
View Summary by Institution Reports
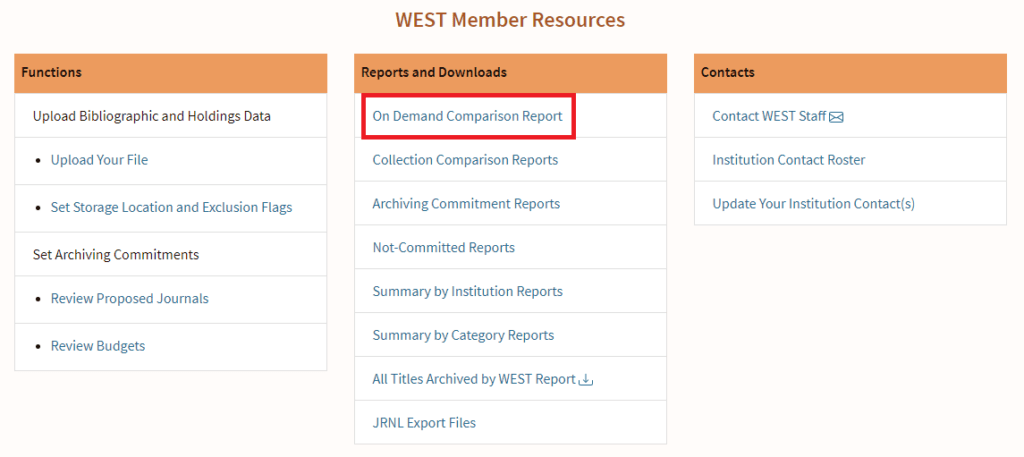468,291
